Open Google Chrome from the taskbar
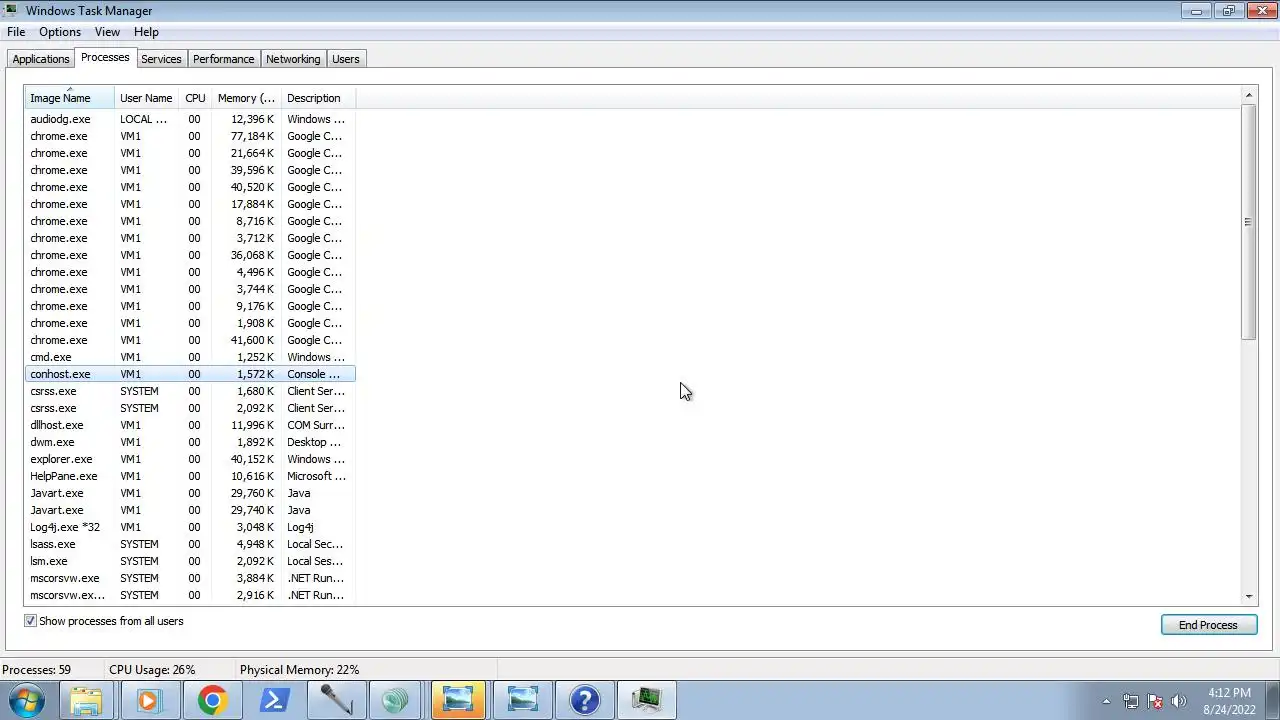 tap(211, 700)
